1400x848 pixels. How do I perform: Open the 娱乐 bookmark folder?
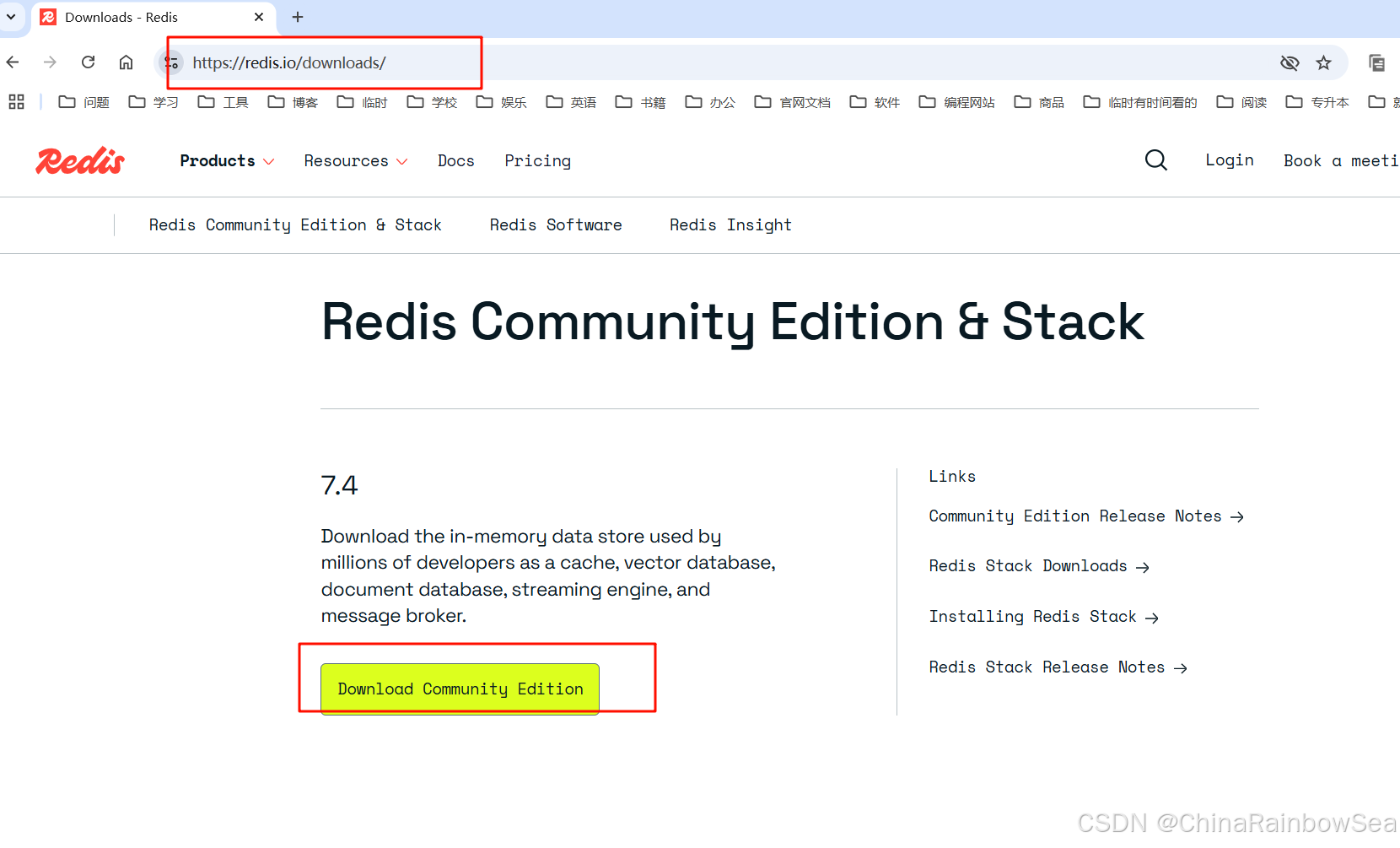[x=502, y=102]
